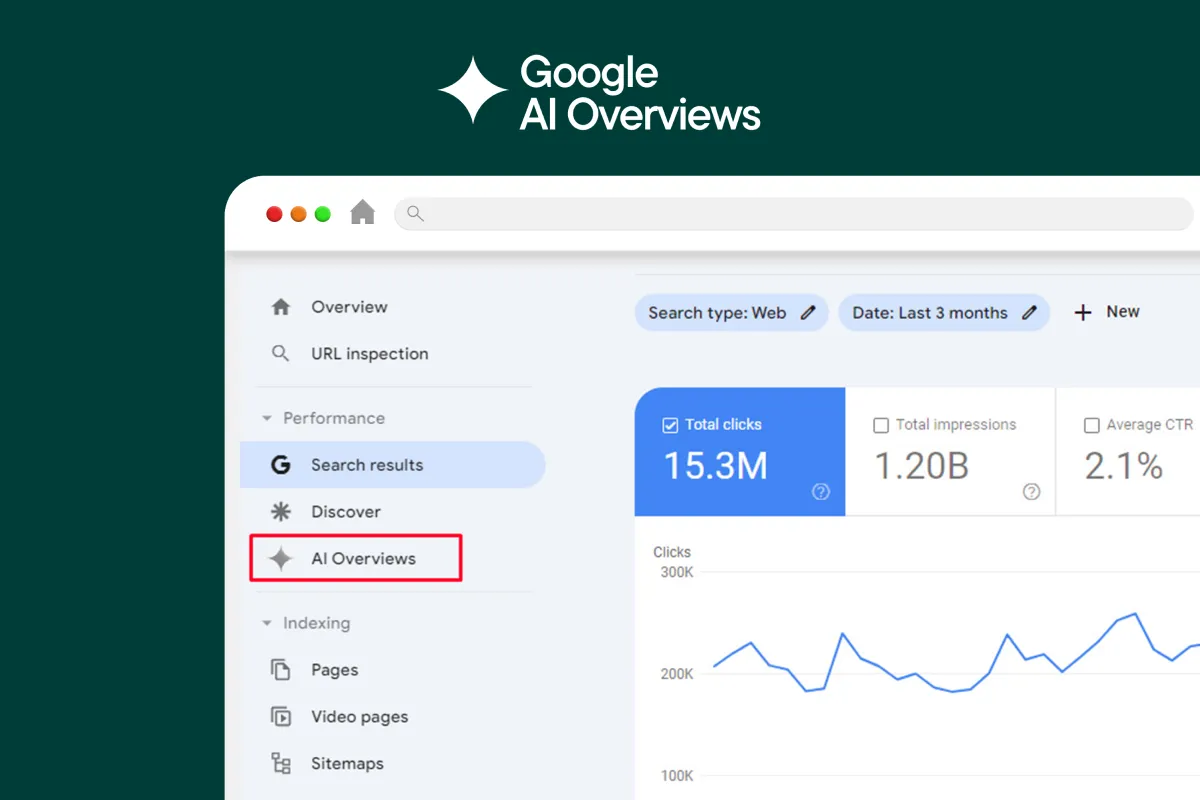
Task: Click the Pages document icon
Action: 281,670
